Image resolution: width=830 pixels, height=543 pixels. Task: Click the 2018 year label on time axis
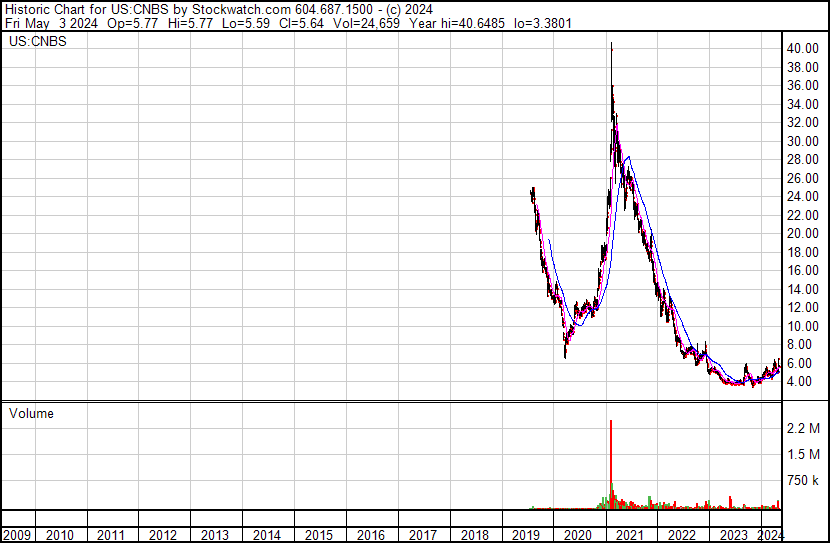(474, 535)
